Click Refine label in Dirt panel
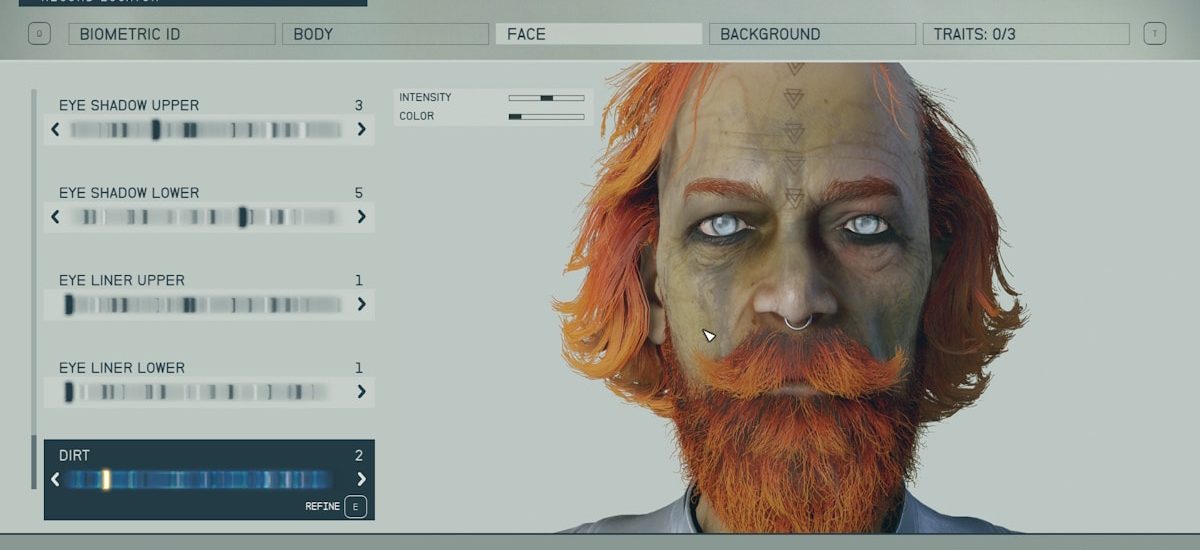This screenshot has height=550, width=1200. [x=322, y=507]
